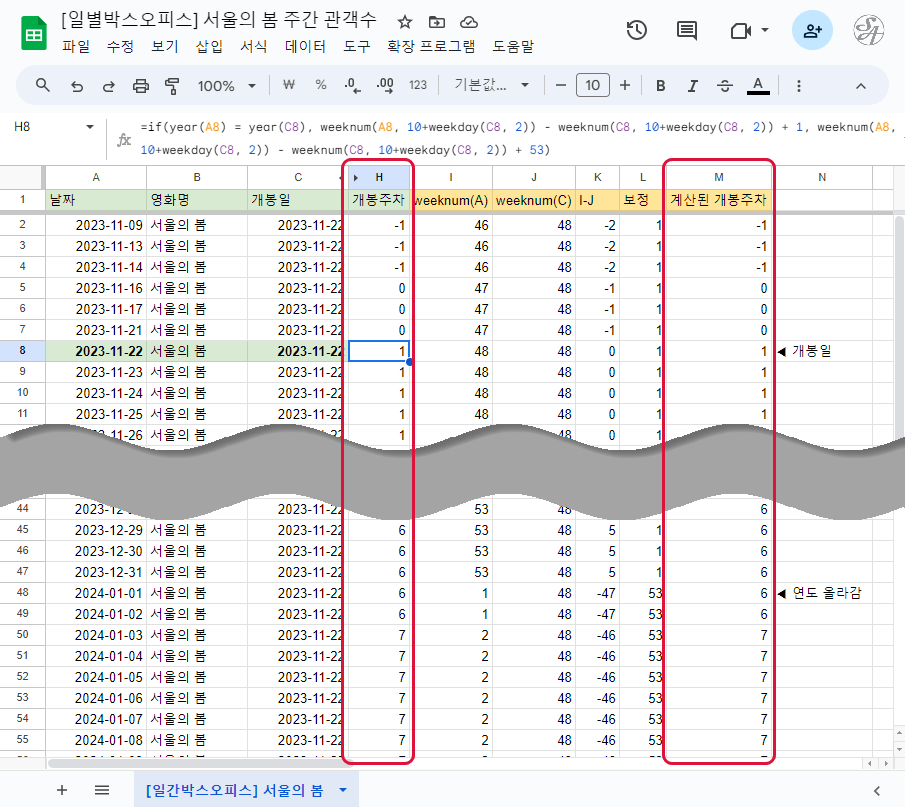Toggle strikethrough formatting
The image size is (905, 807).
725,86
